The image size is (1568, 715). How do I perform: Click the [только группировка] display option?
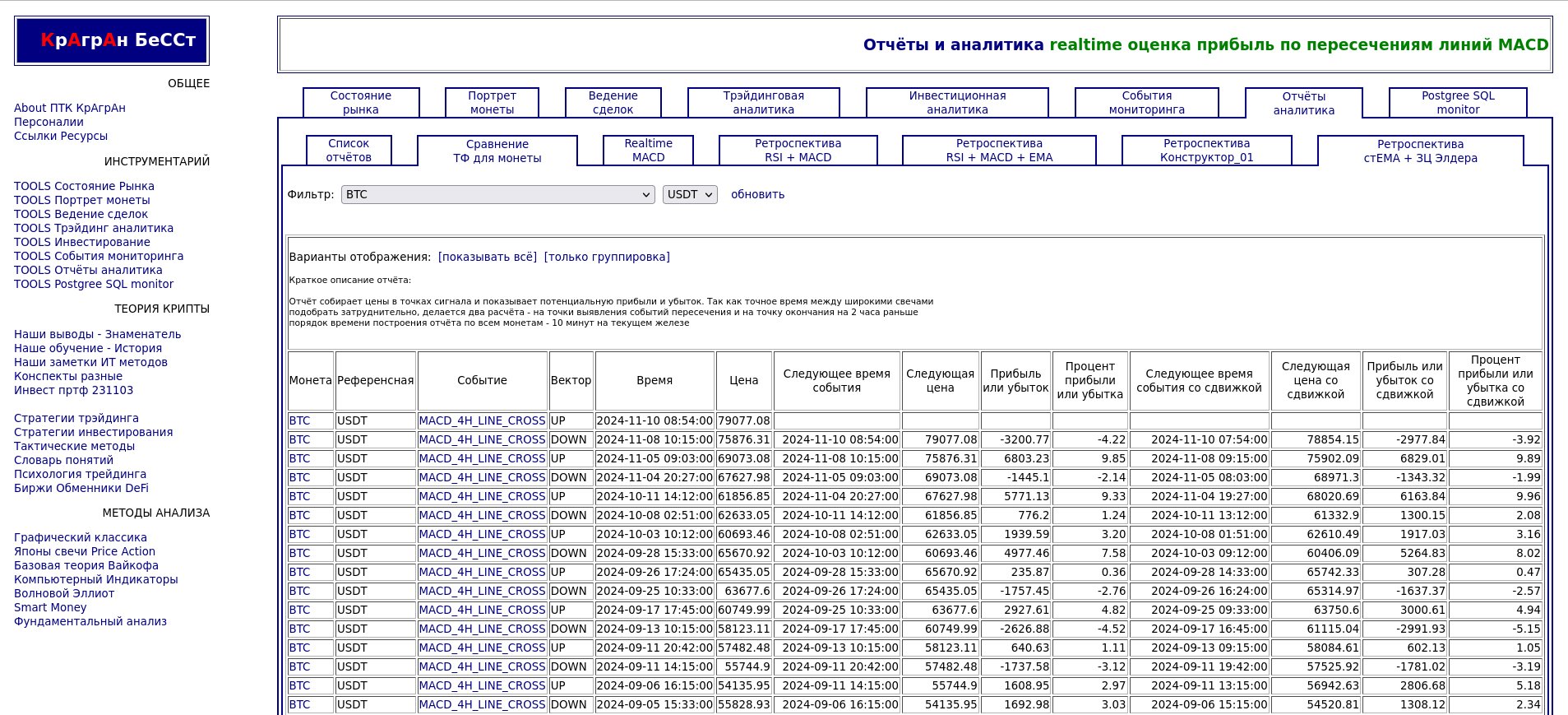click(607, 257)
